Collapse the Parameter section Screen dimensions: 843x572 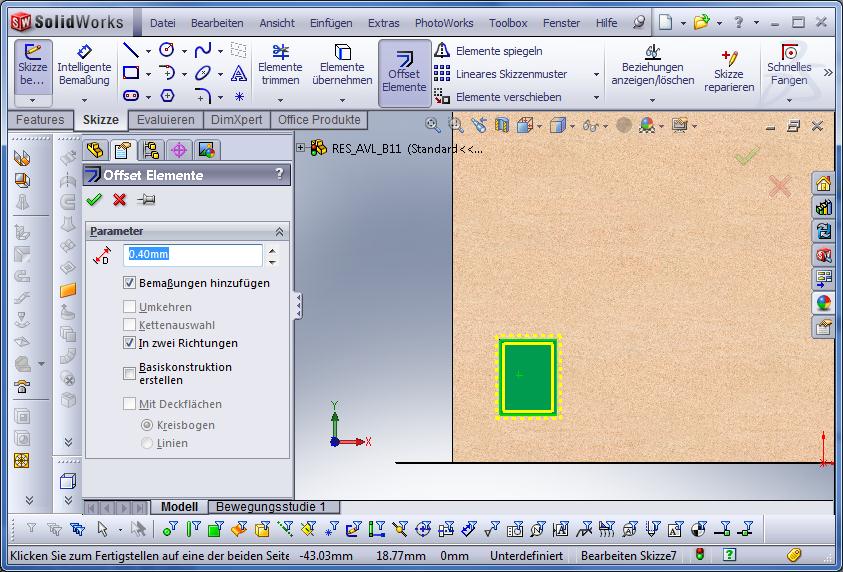click(x=279, y=231)
